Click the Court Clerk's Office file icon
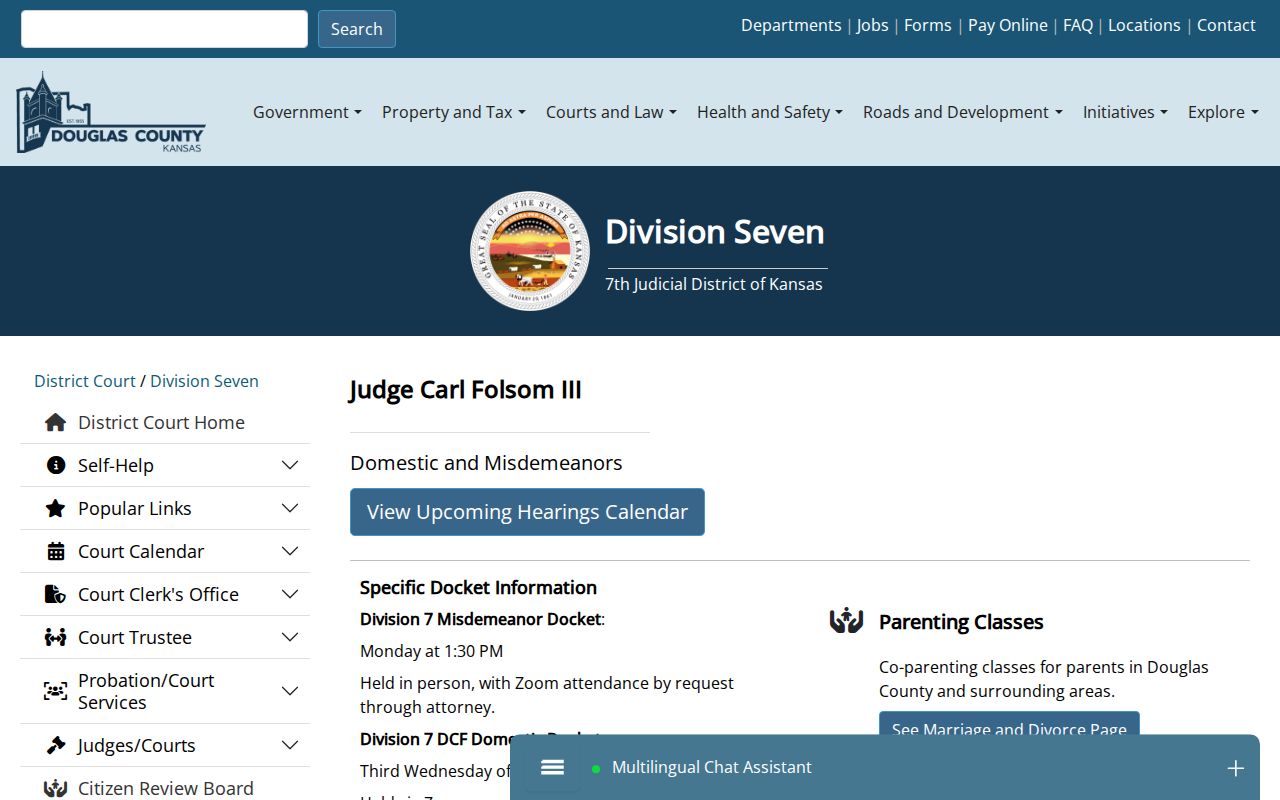 click(x=56, y=594)
